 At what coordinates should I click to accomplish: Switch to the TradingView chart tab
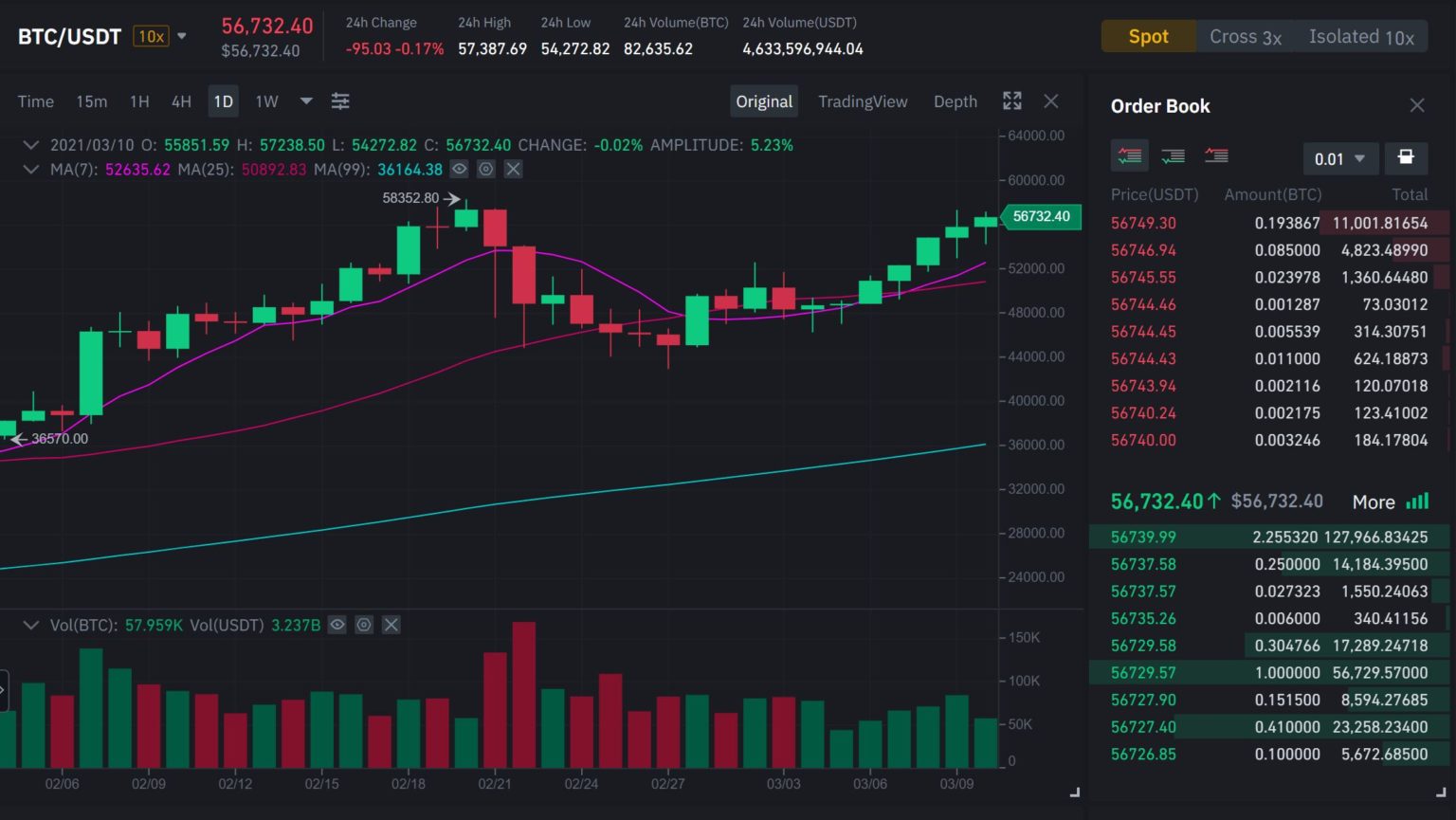click(x=863, y=100)
